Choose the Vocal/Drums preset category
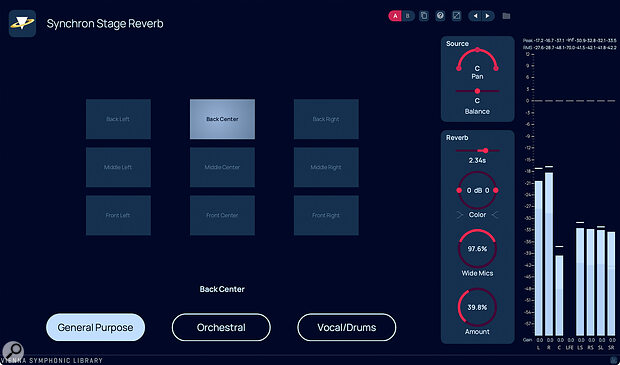The image size is (620, 365). [x=347, y=327]
